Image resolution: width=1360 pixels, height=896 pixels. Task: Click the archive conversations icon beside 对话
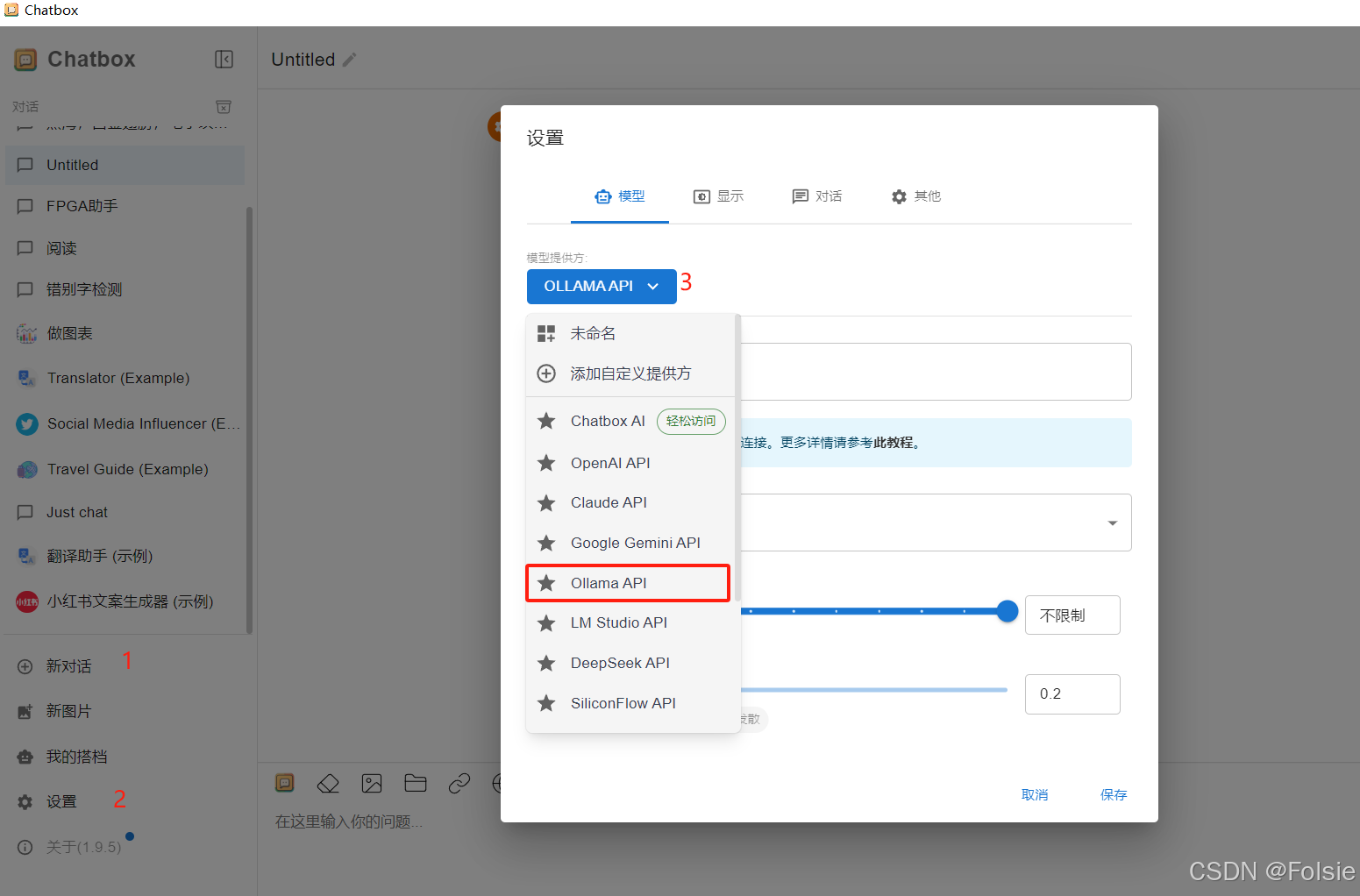[224, 107]
